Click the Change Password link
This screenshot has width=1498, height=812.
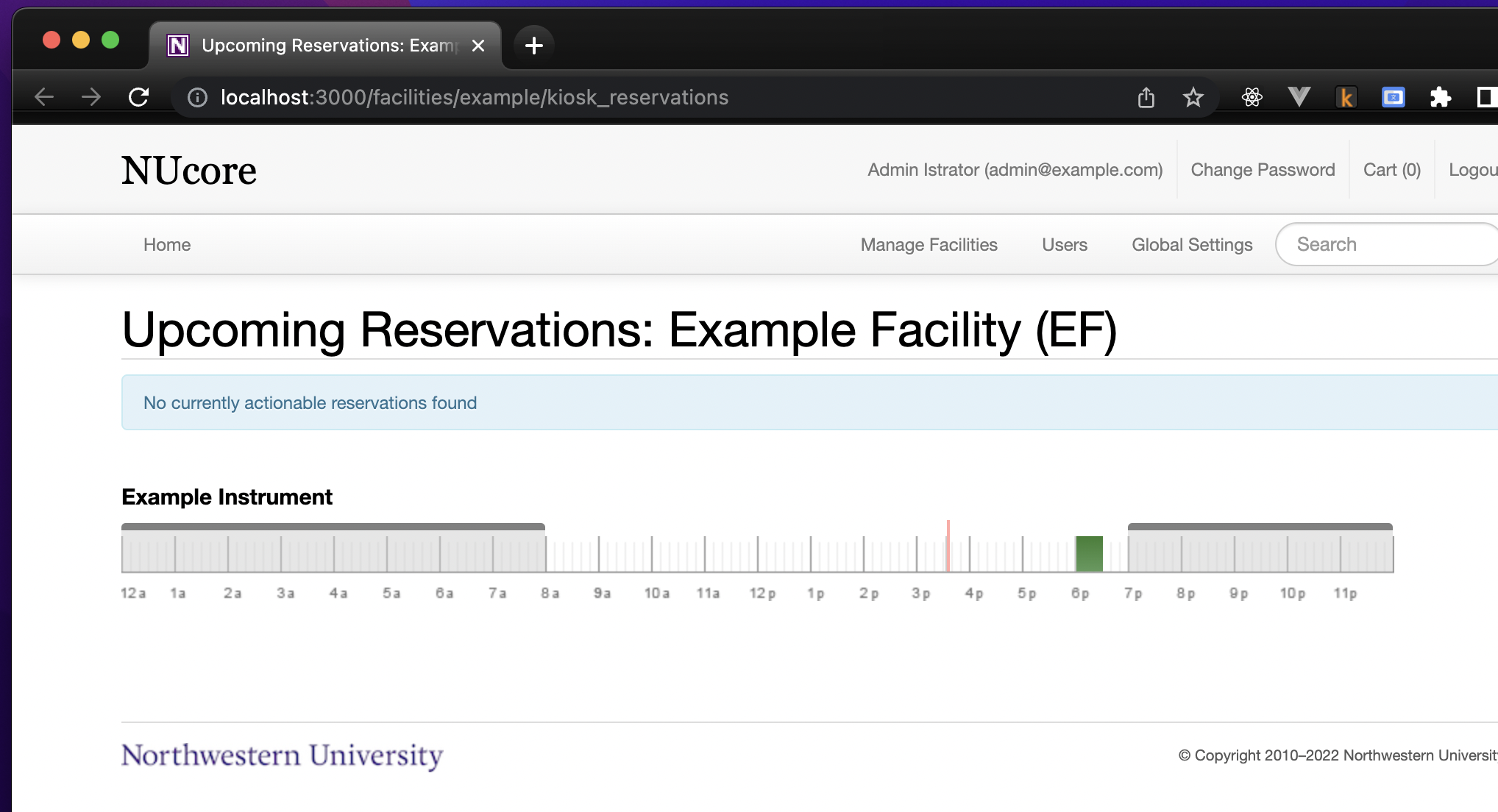click(x=1263, y=170)
